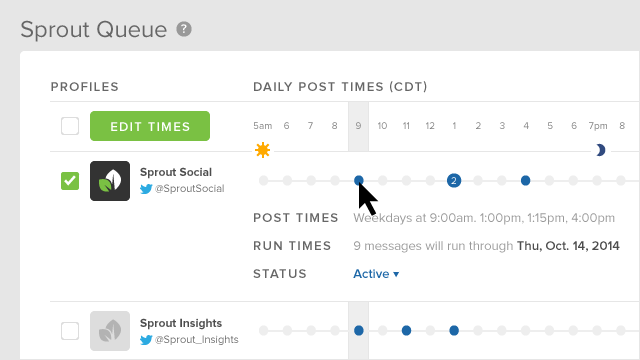The height and width of the screenshot is (360, 640).
Task: Toggle the select-all profiles checkbox
Action: coord(70,126)
